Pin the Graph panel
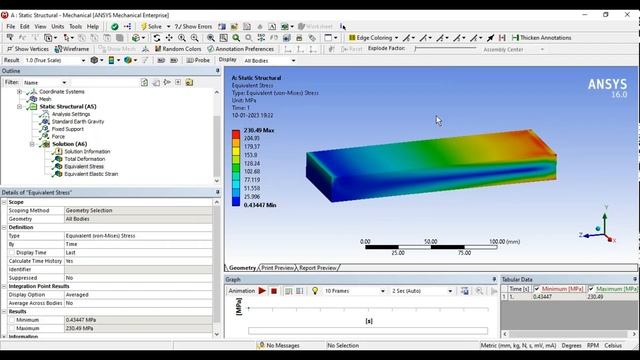This screenshot has height=360, width=640. [494, 280]
